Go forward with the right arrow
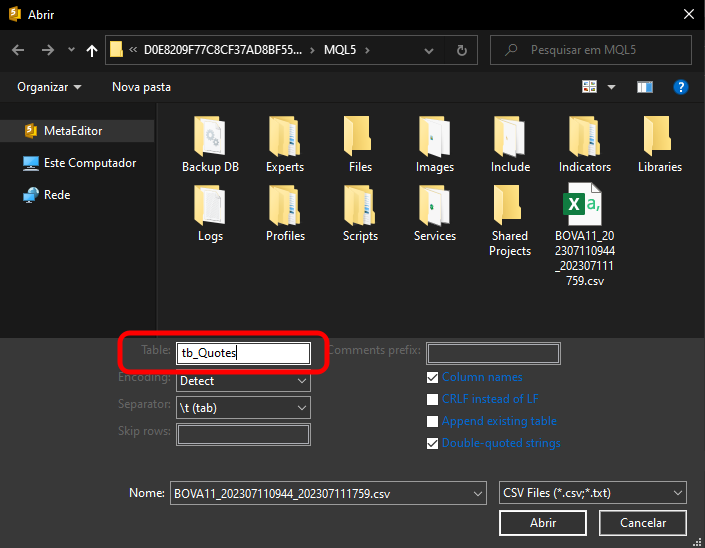Viewport: 705px width, 548px height. click(47, 50)
